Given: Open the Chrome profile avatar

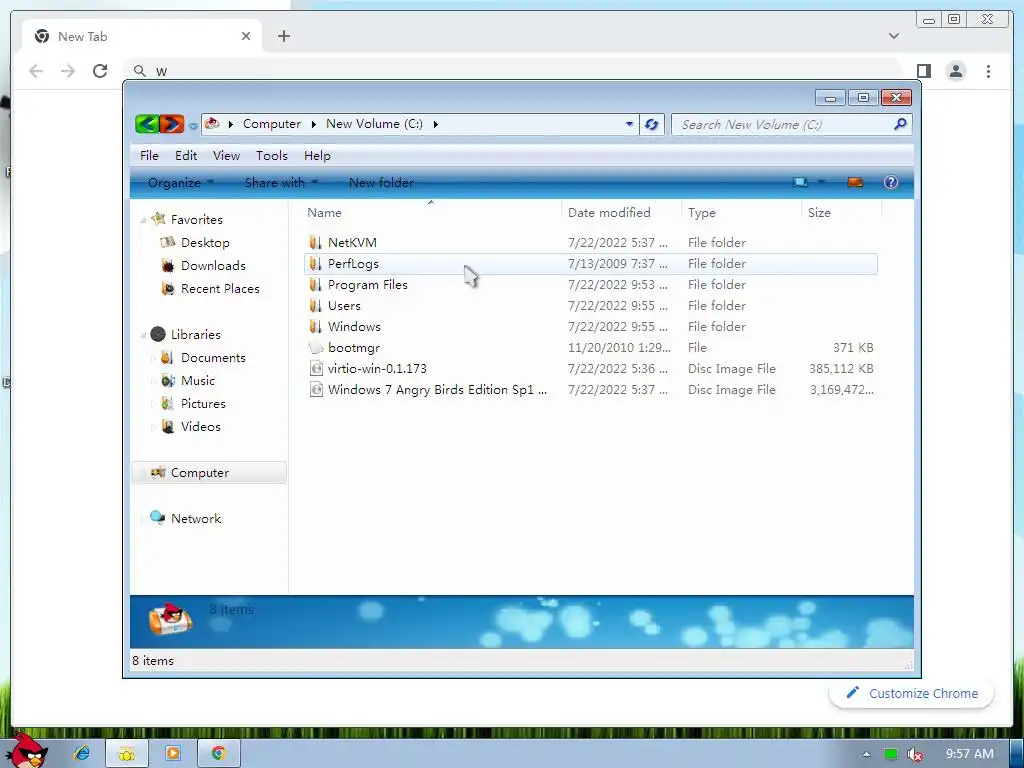Looking at the screenshot, I should coord(956,71).
